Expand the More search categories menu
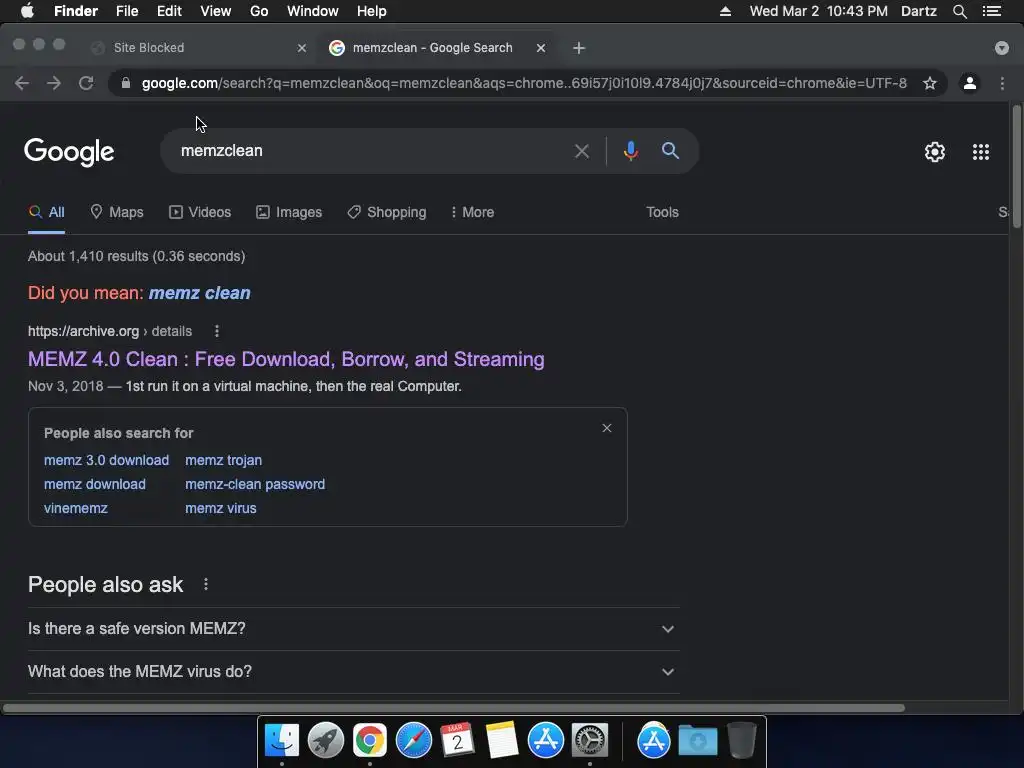 (472, 212)
